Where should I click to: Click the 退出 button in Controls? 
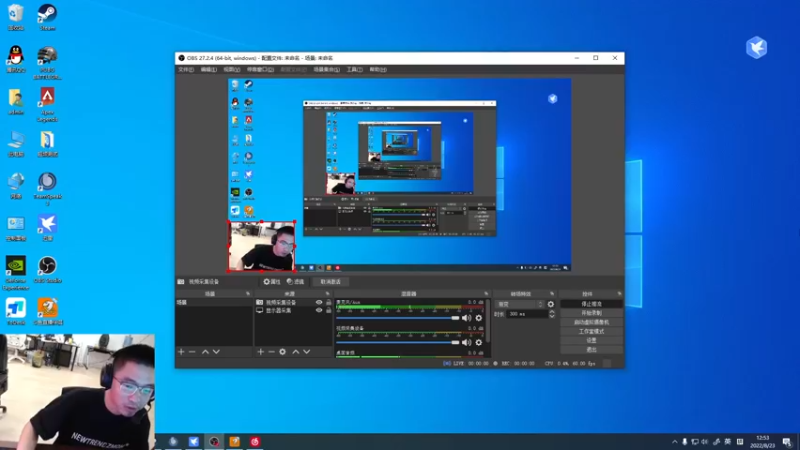point(591,349)
